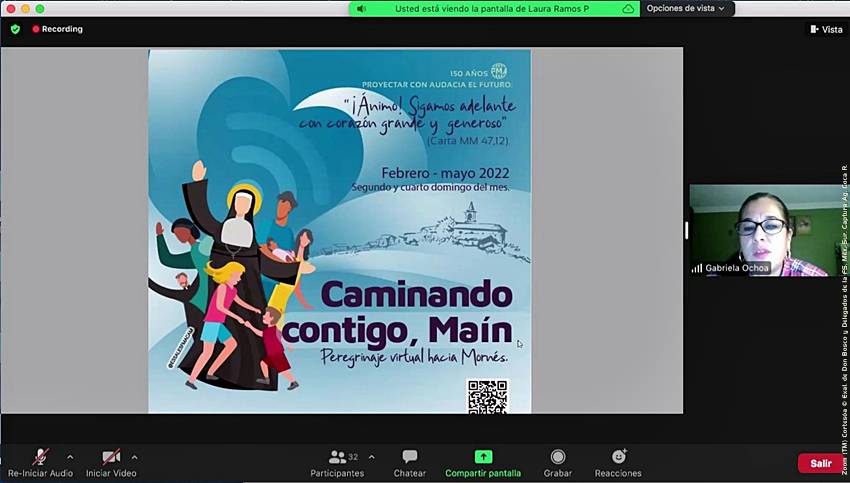The width and height of the screenshot is (850, 483).
Task: Open the Reacciones emoji menu
Action: (618, 457)
